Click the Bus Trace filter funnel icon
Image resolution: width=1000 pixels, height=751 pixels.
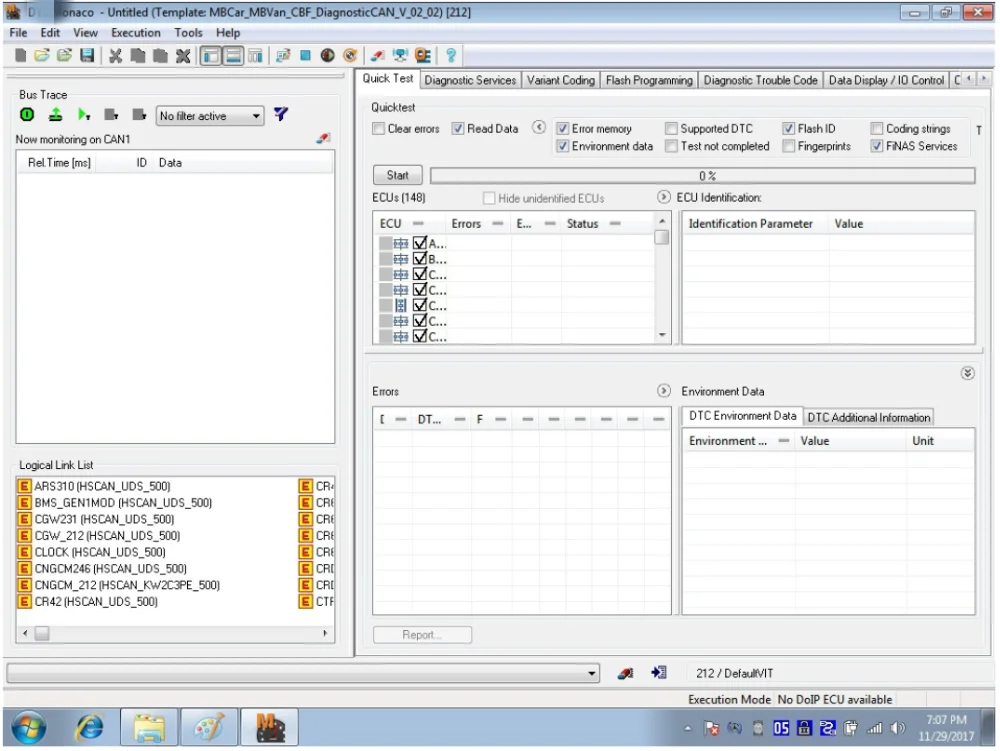tap(281, 116)
